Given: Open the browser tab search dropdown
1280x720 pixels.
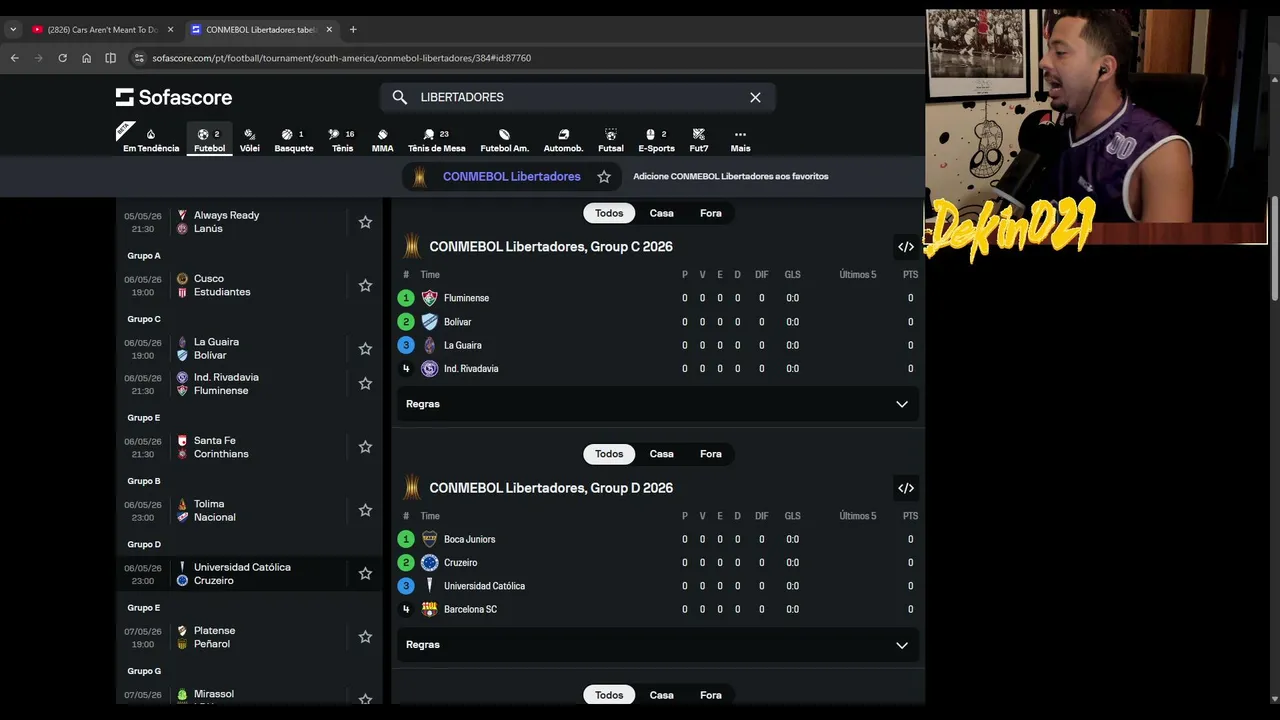Looking at the screenshot, I should 13,30.
